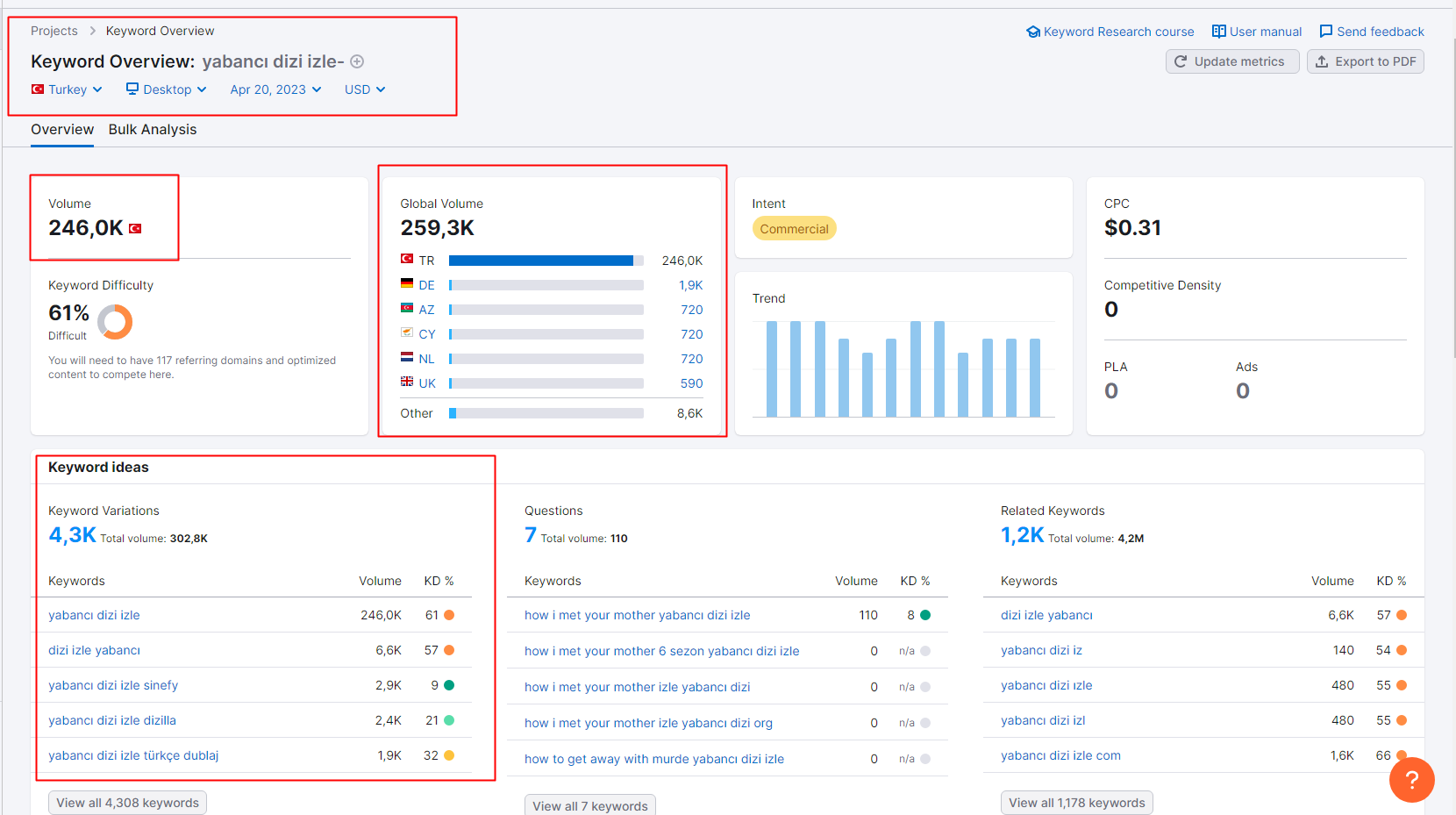Expand the Desktop device dropdown

tap(166, 89)
